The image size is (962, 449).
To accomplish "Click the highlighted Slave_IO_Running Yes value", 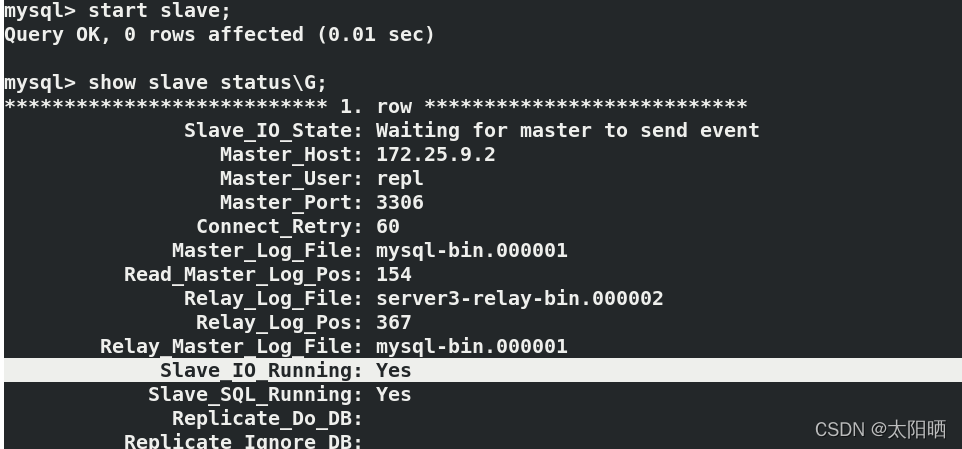I will click(x=393, y=370).
